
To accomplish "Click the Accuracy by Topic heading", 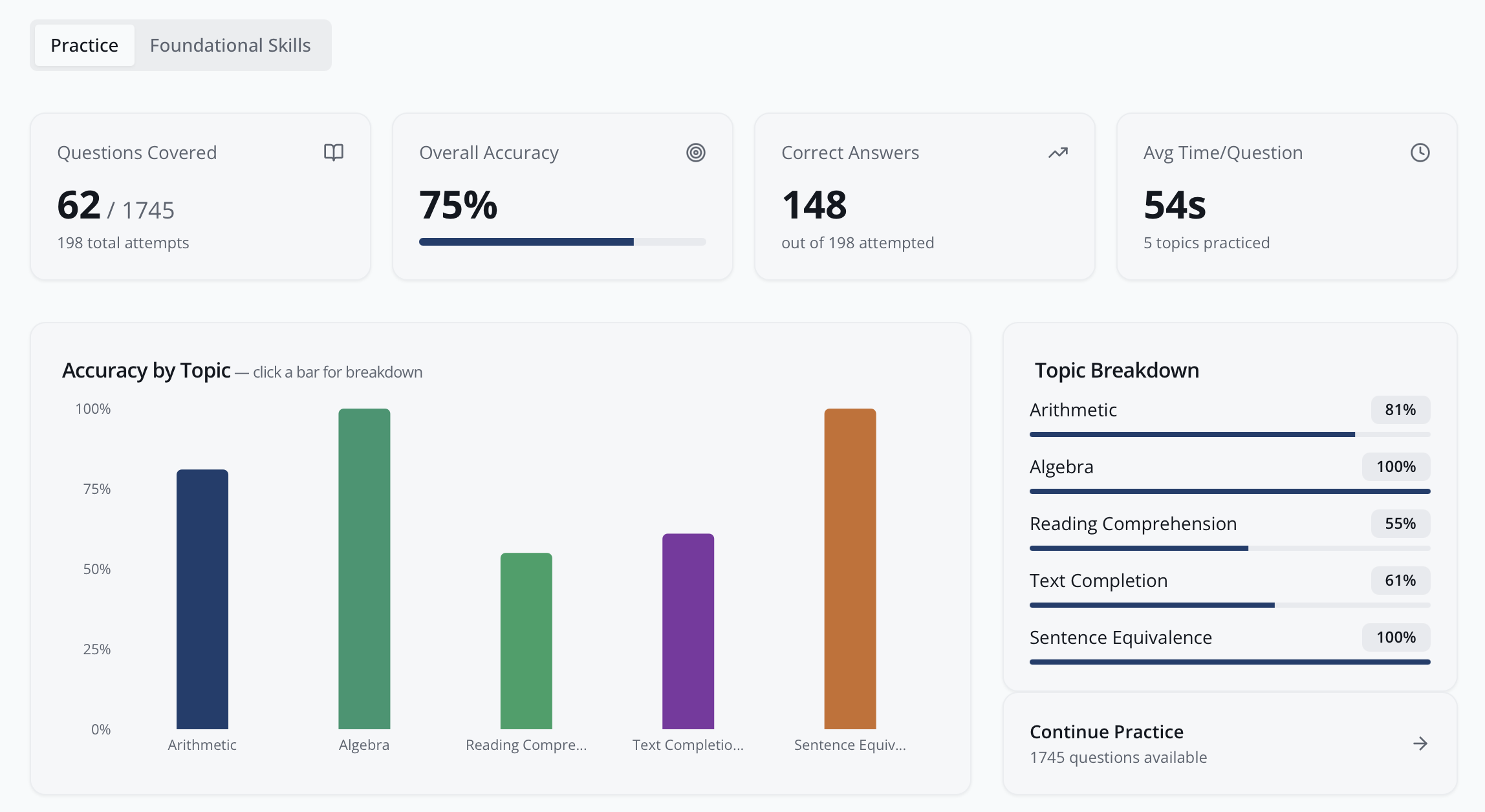I will 146,370.
